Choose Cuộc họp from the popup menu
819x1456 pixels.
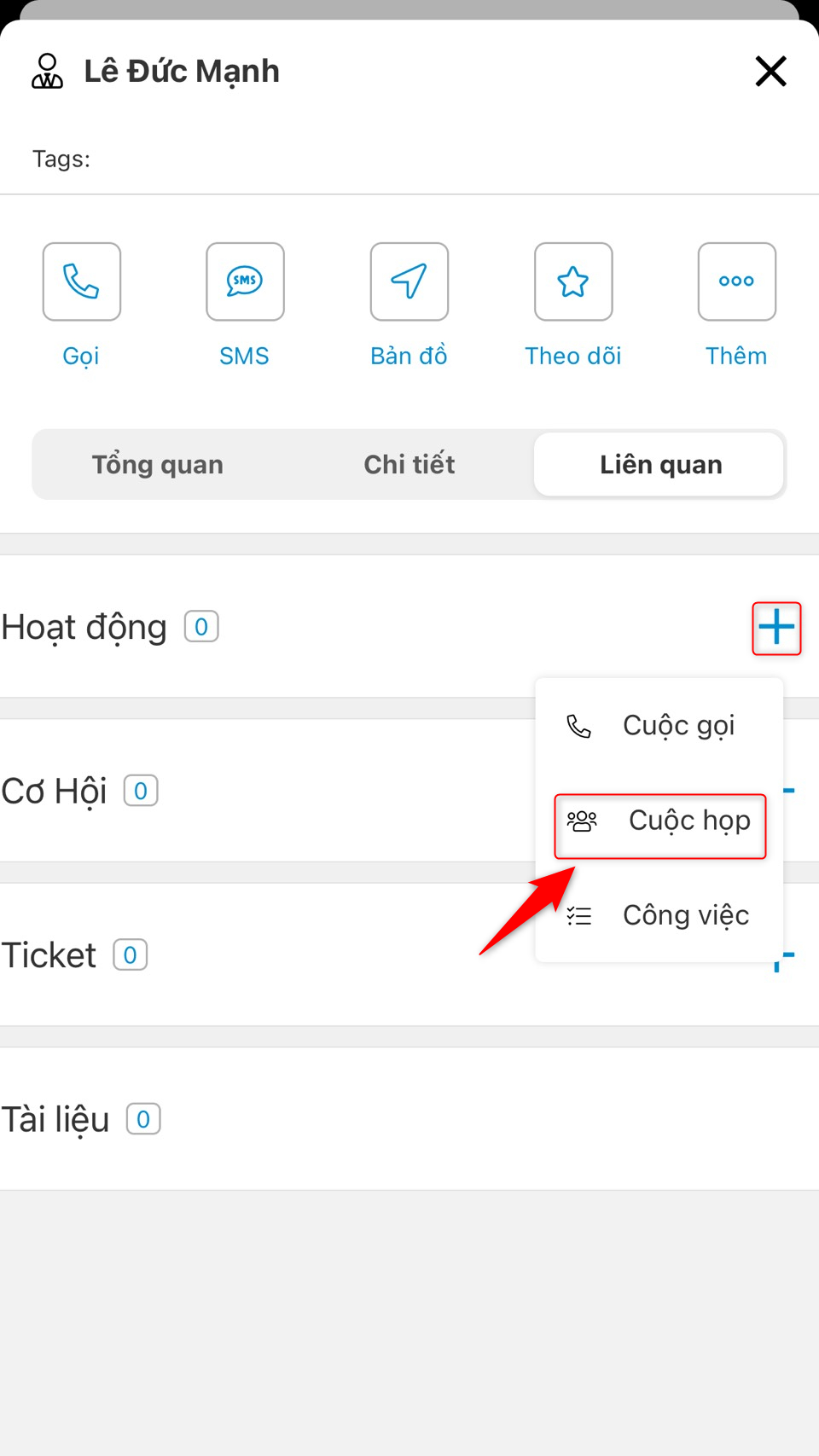click(x=660, y=821)
